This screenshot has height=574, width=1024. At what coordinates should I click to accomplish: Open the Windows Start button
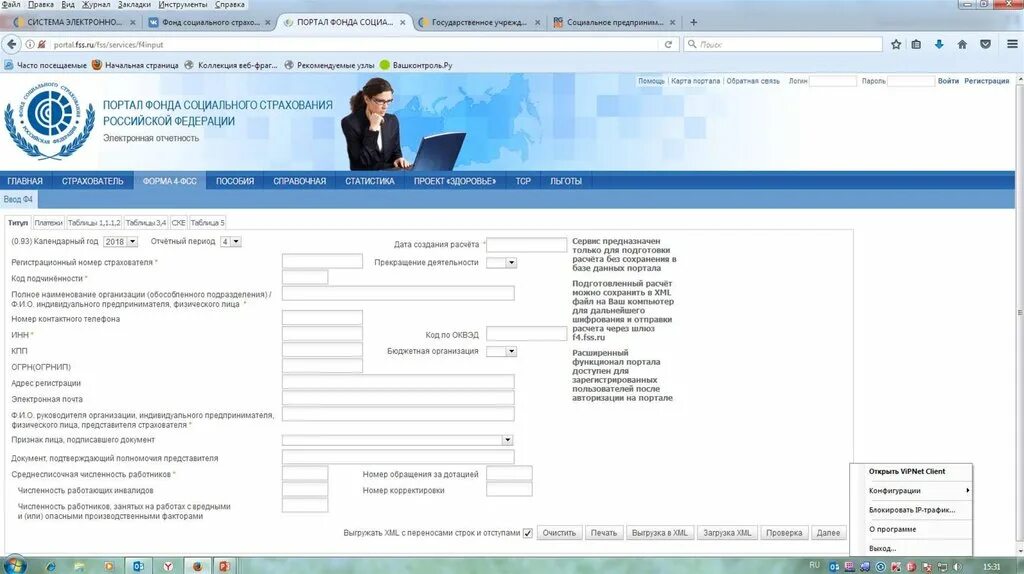[x=14, y=566]
